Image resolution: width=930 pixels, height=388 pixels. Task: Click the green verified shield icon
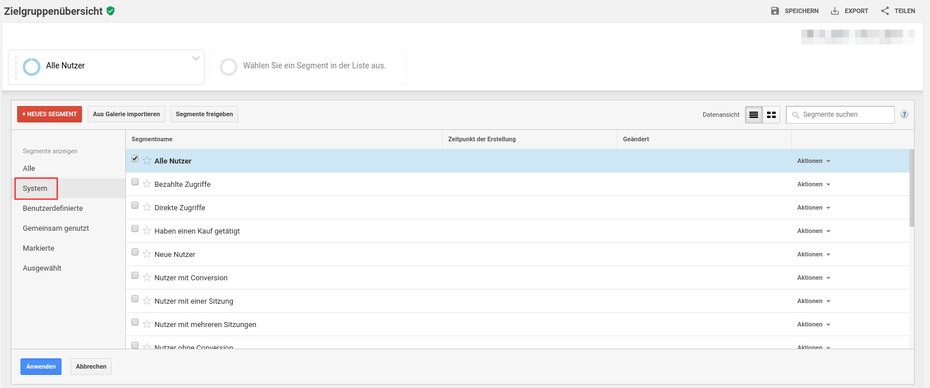pos(110,11)
